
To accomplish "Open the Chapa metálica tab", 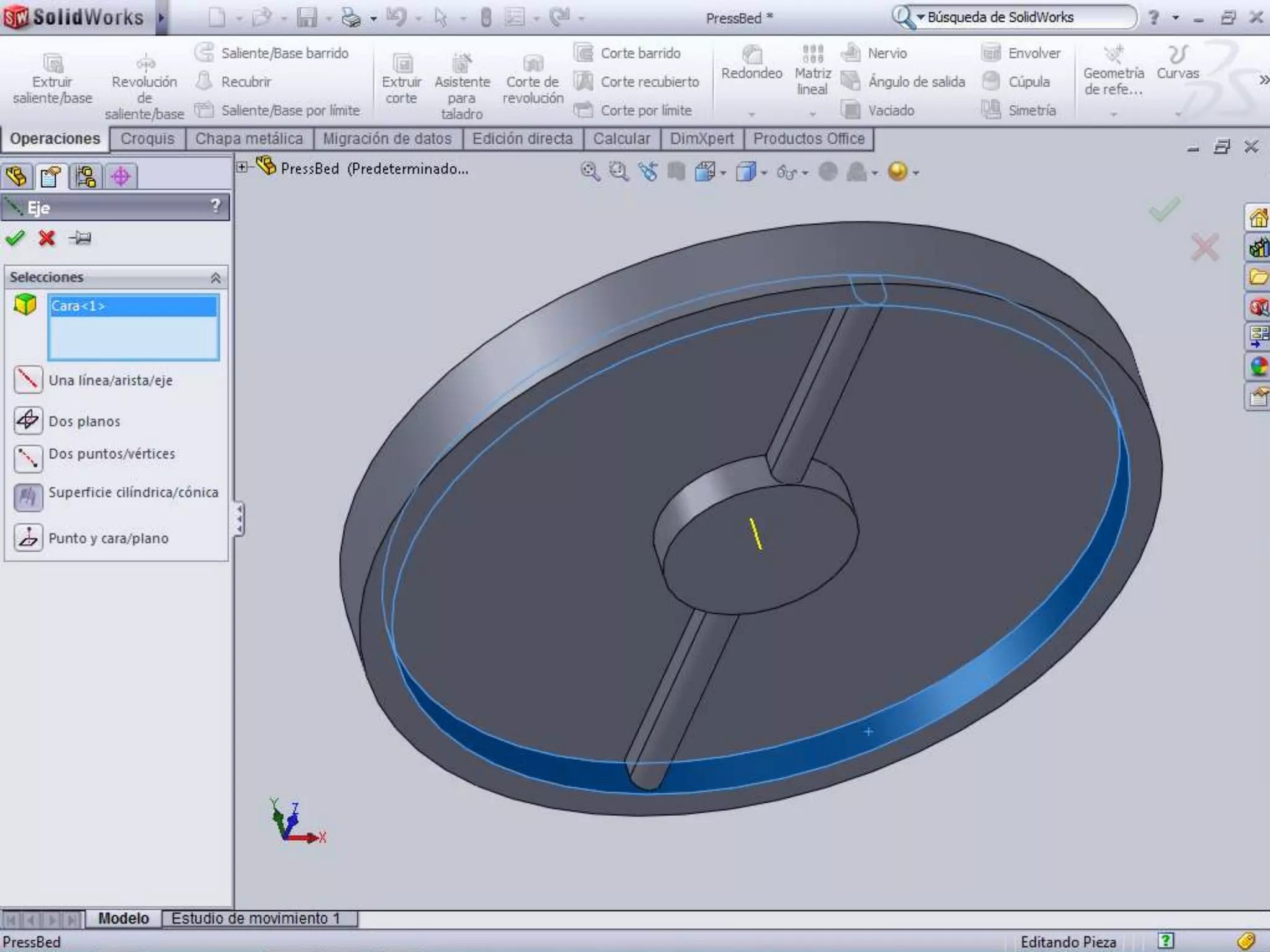I will [249, 139].
